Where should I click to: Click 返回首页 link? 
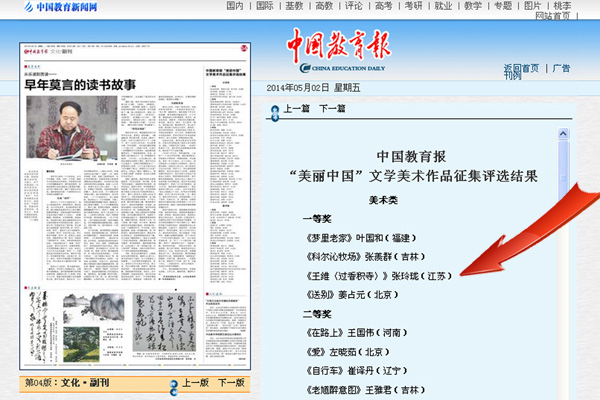(522, 69)
